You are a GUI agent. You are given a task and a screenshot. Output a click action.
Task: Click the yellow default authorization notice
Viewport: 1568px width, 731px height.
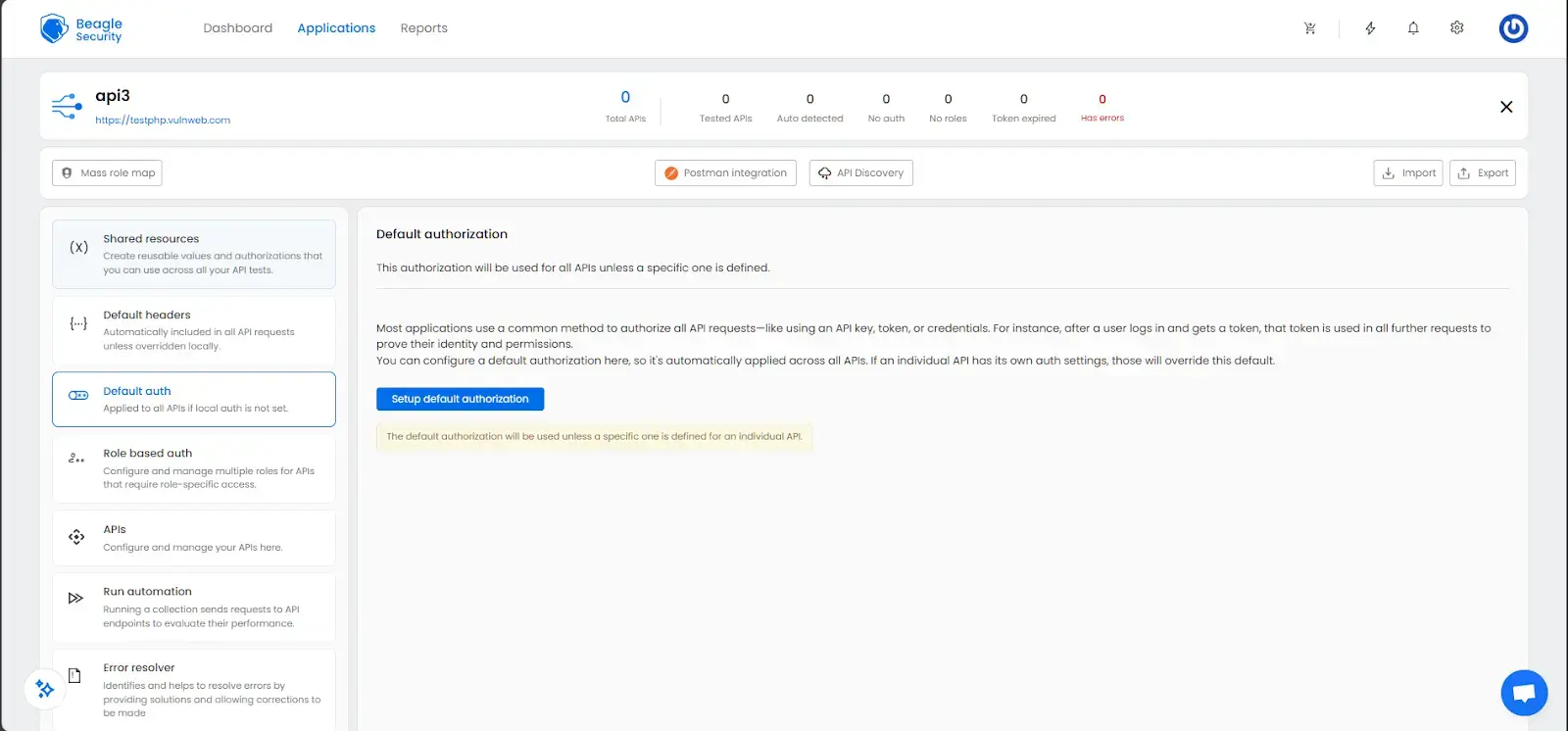pos(595,437)
